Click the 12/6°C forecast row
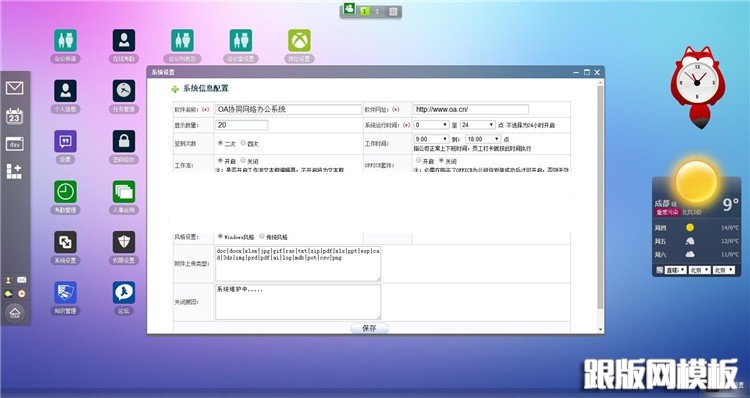This screenshot has height=398, width=750. [x=696, y=241]
